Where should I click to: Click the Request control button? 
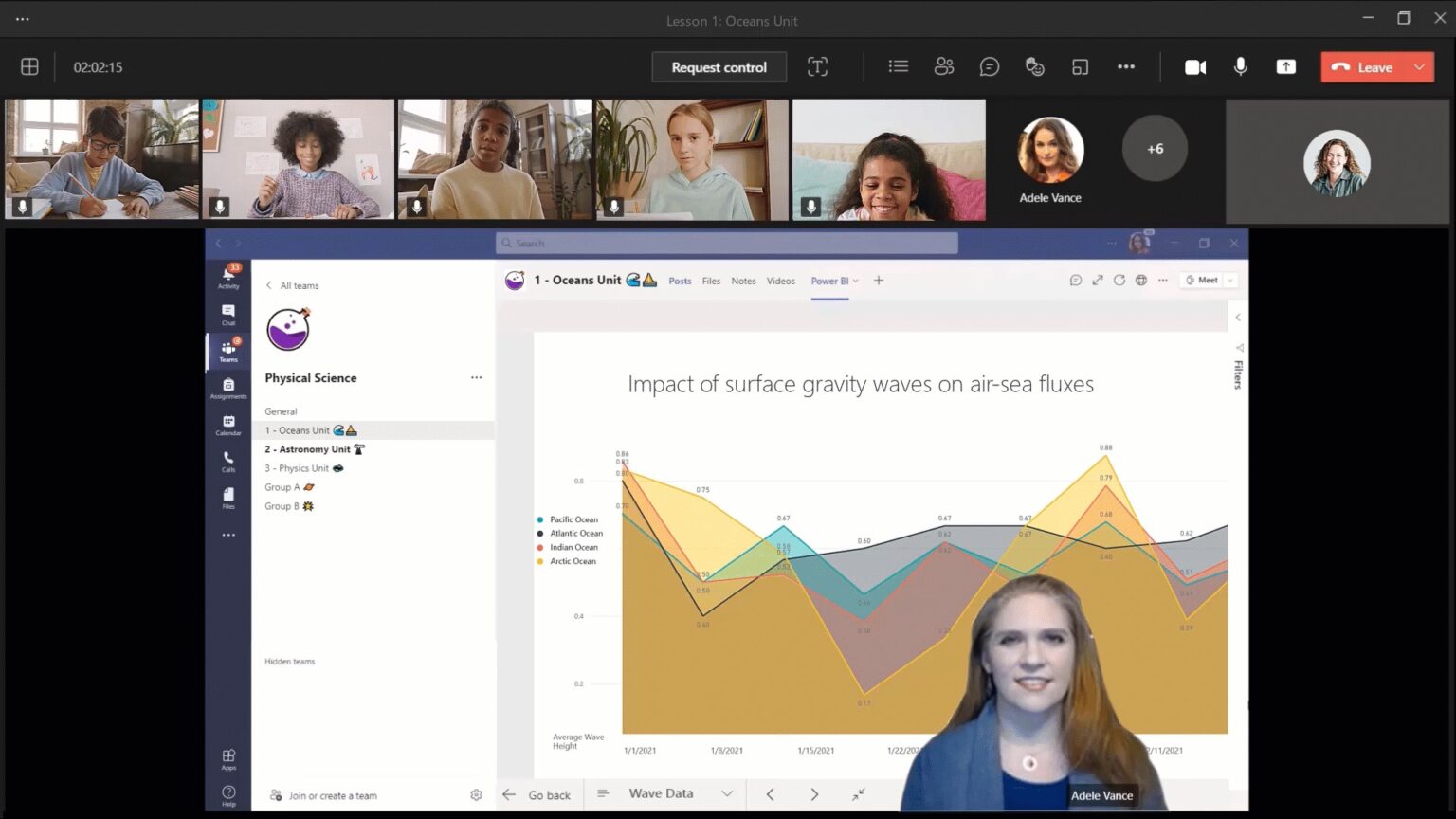[x=719, y=66]
